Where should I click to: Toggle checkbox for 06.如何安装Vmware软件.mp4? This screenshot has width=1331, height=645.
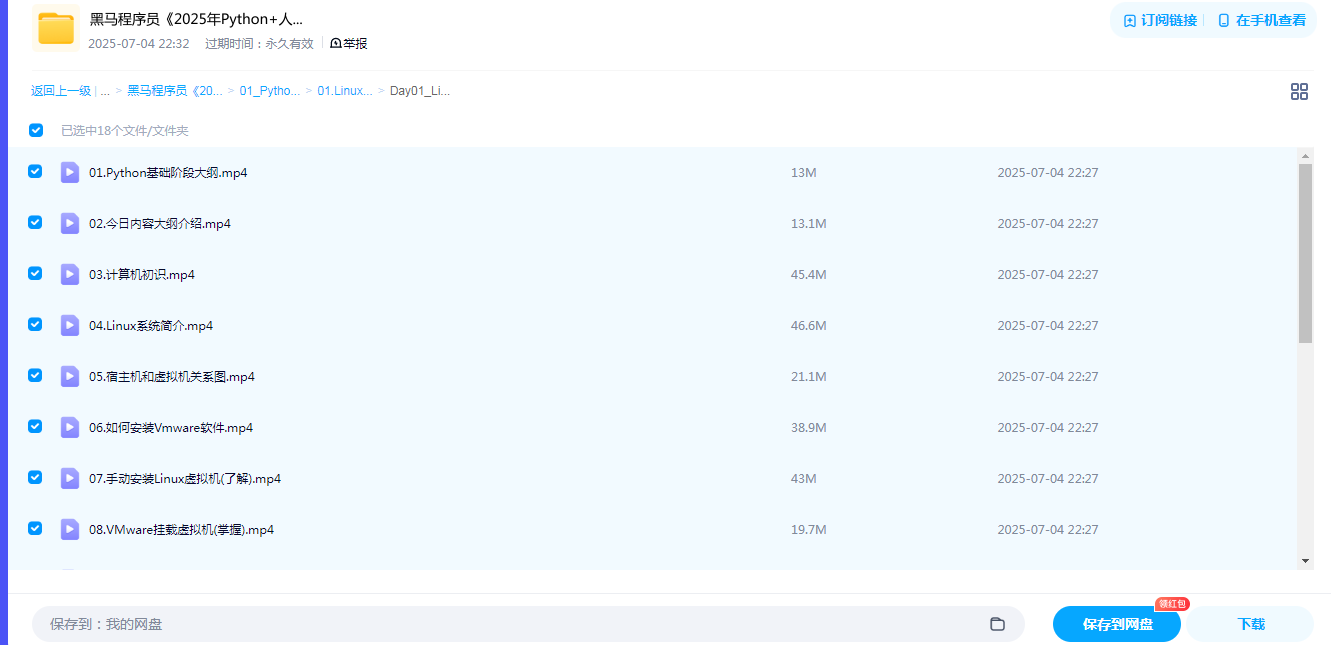tap(35, 426)
